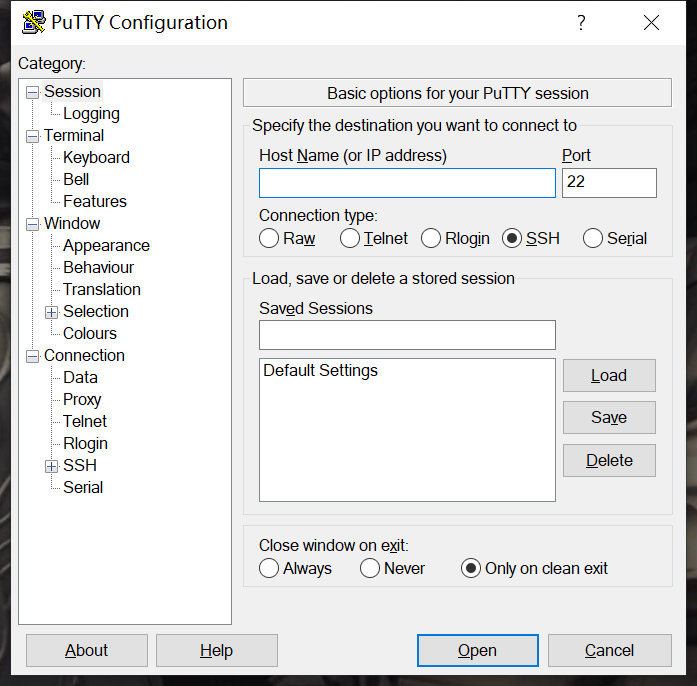Open the Bell category
The height and width of the screenshot is (686, 697).
coord(76,180)
